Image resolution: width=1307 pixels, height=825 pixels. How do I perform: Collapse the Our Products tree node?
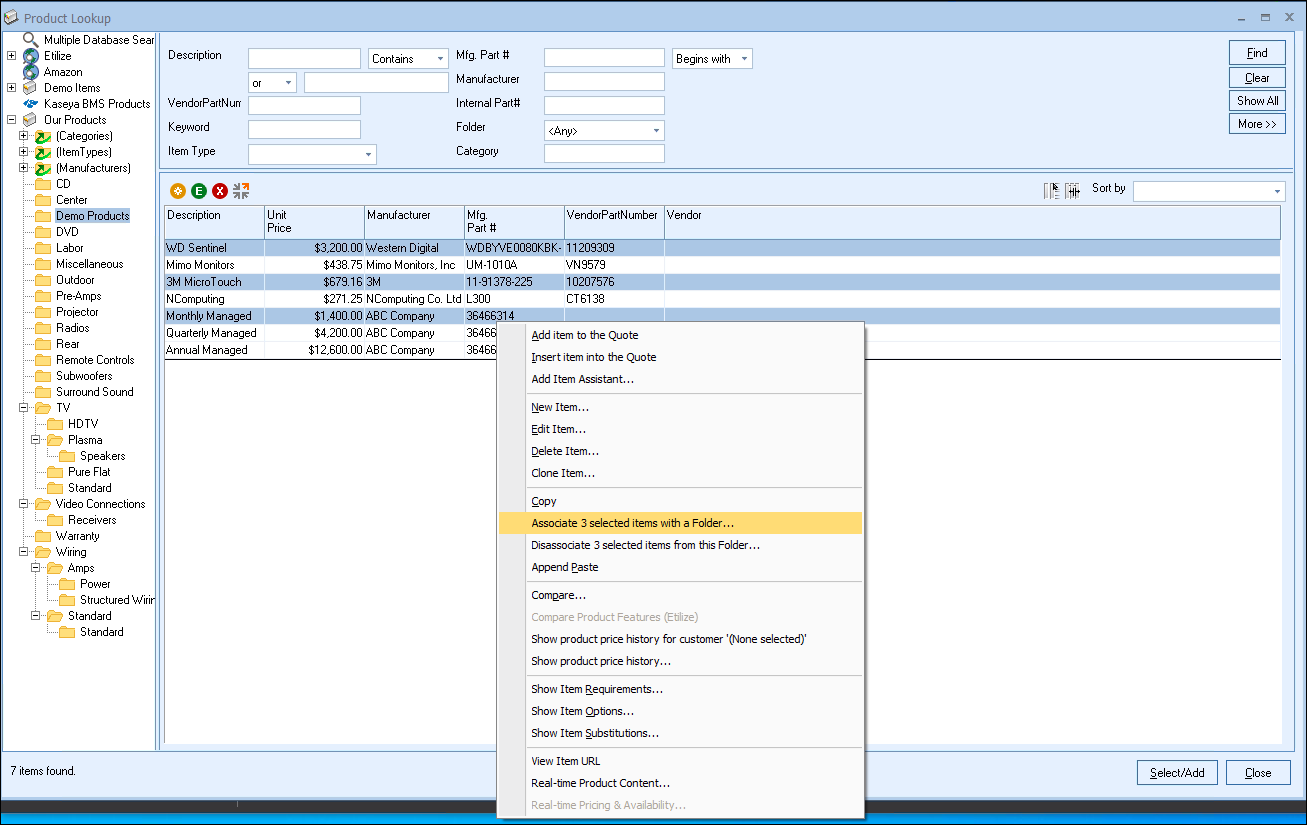(12, 120)
